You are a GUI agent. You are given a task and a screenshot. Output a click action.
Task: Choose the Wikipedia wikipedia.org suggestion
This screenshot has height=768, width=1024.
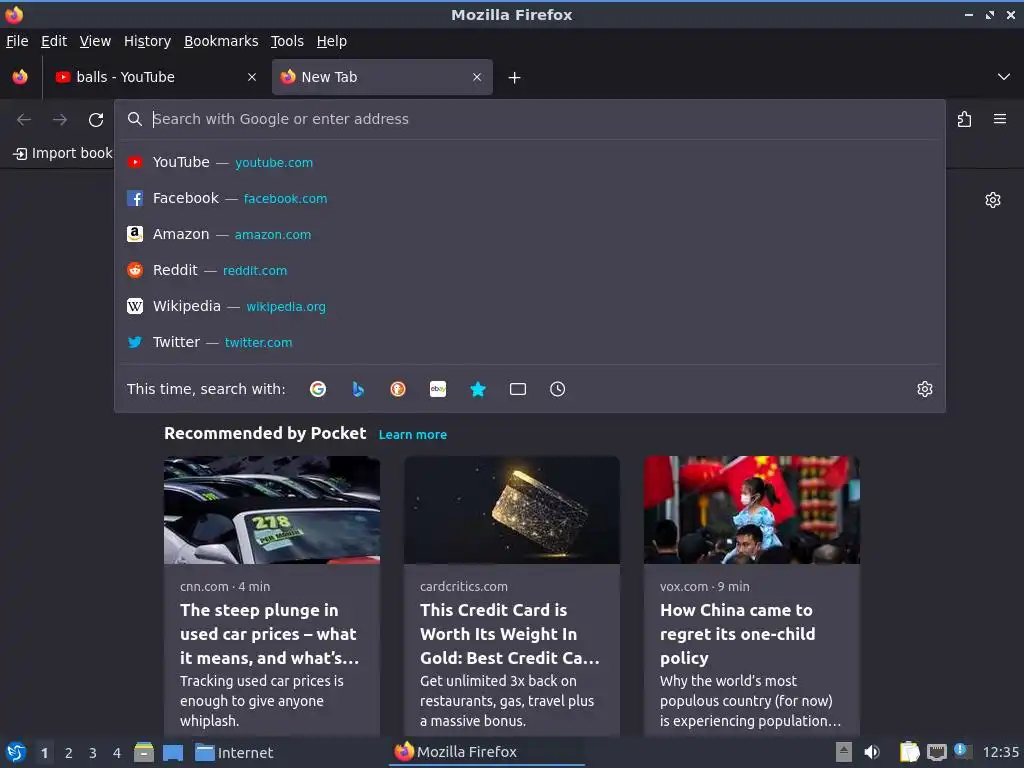(x=530, y=306)
